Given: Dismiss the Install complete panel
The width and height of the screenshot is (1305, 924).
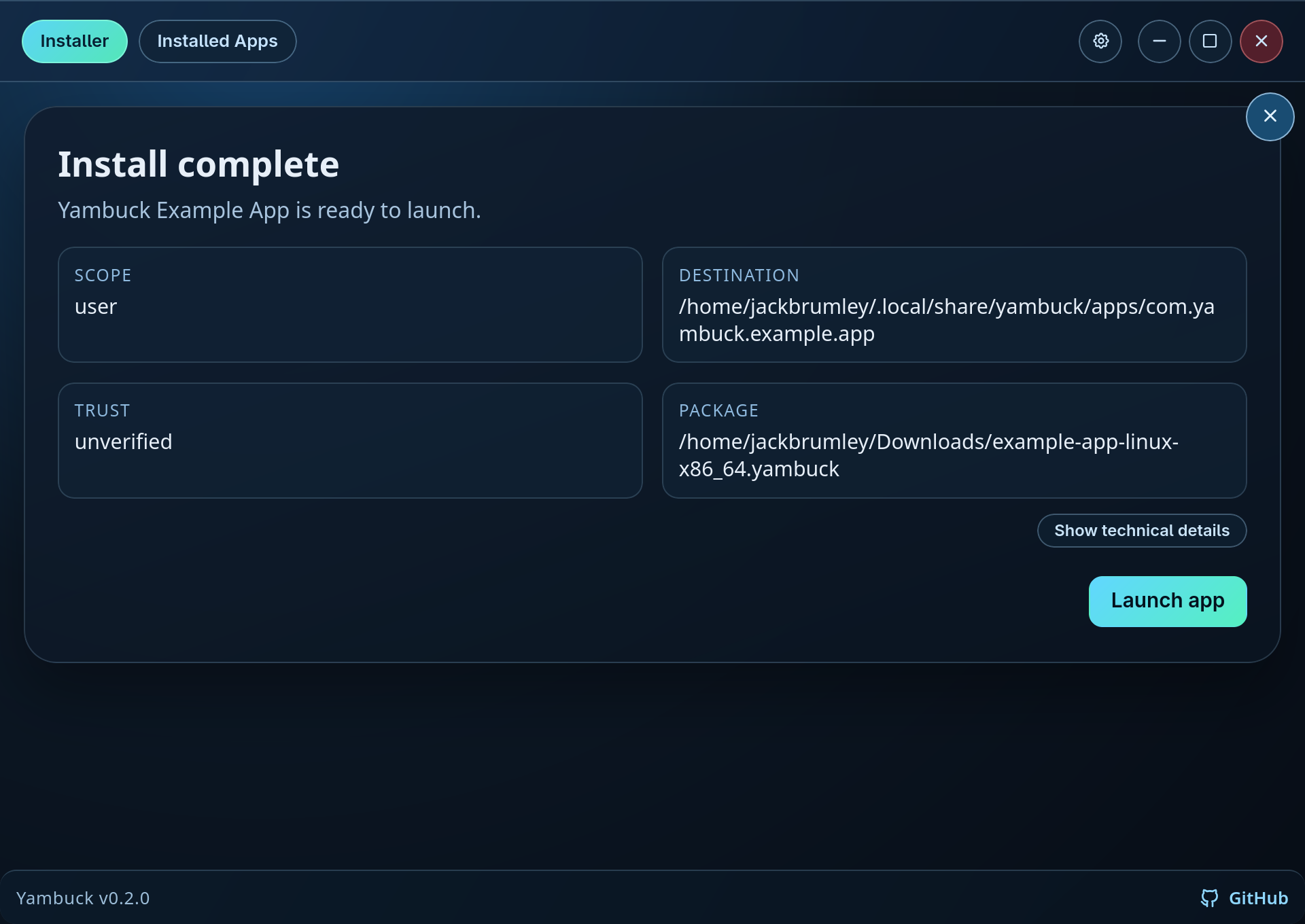Looking at the screenshot, I should click(1270, 117).
